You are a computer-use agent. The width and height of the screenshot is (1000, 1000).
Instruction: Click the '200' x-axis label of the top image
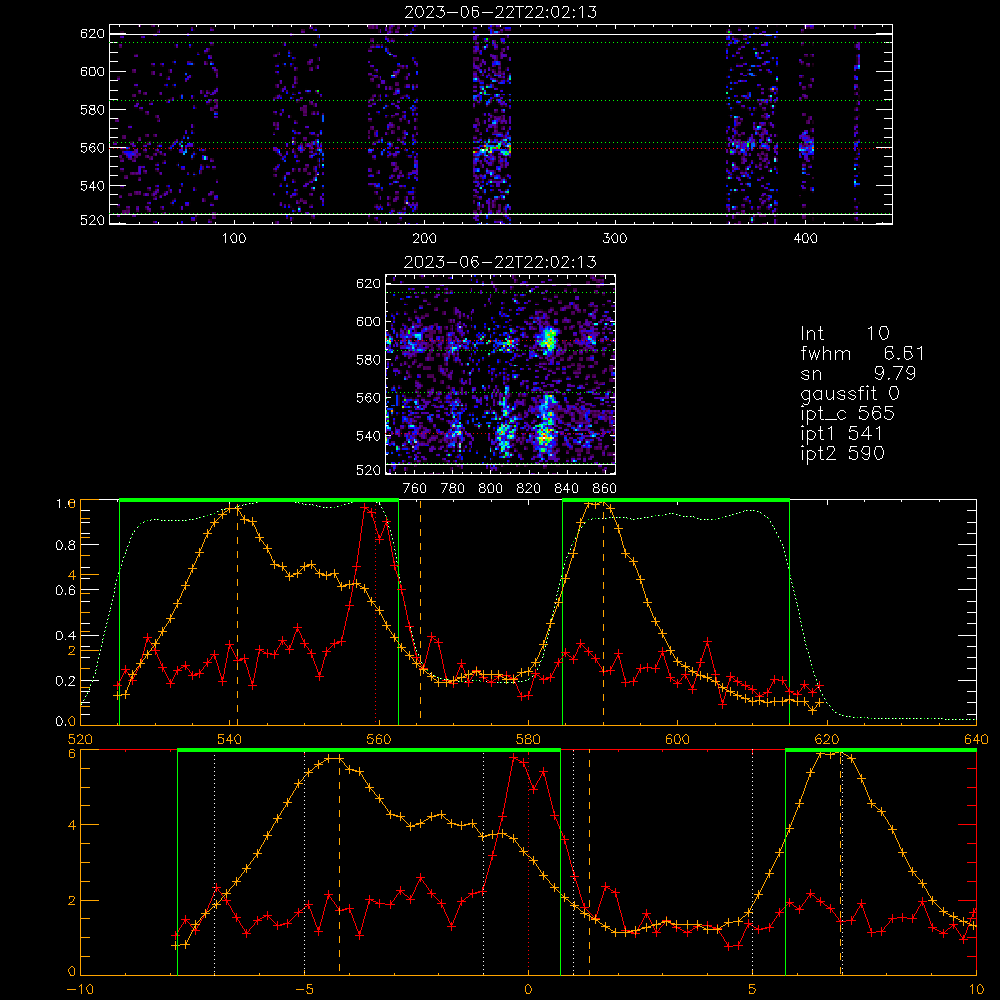pyautogui.click(x=425, y=239)
